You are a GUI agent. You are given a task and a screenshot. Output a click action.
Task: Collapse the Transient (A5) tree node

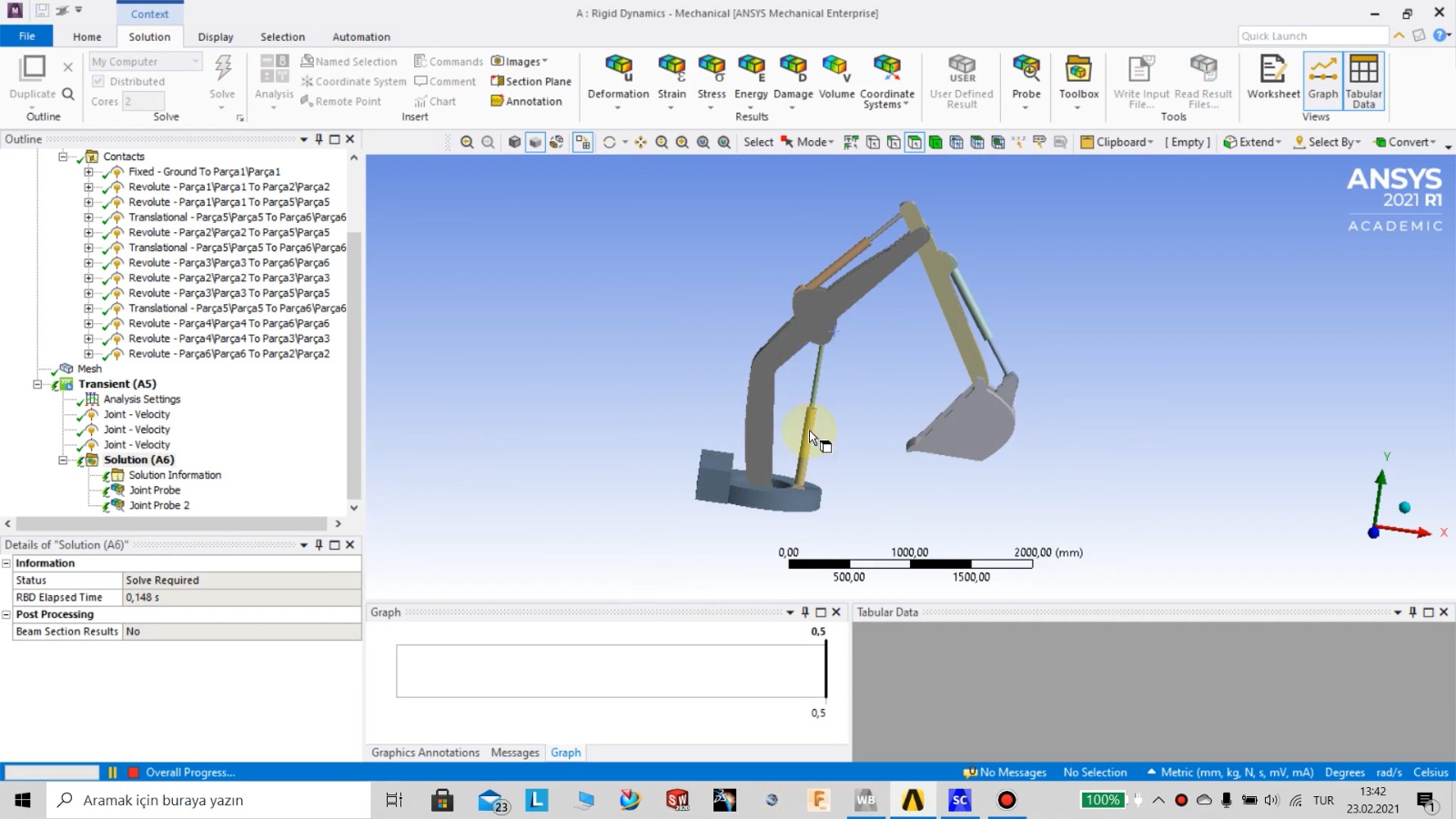[37, 384]
